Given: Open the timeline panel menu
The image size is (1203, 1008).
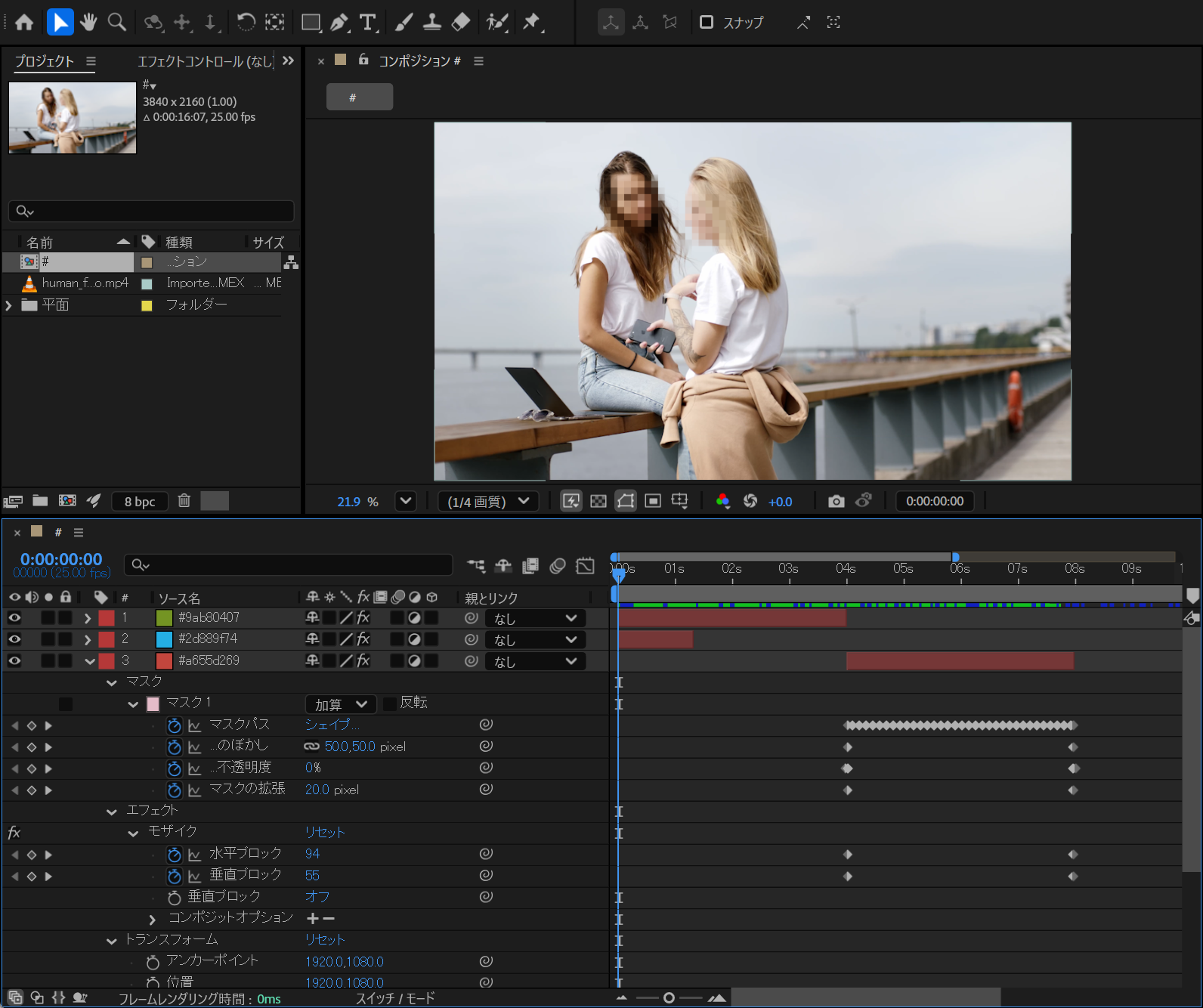Looking at the screenshot, I should [x=78, y=533].
